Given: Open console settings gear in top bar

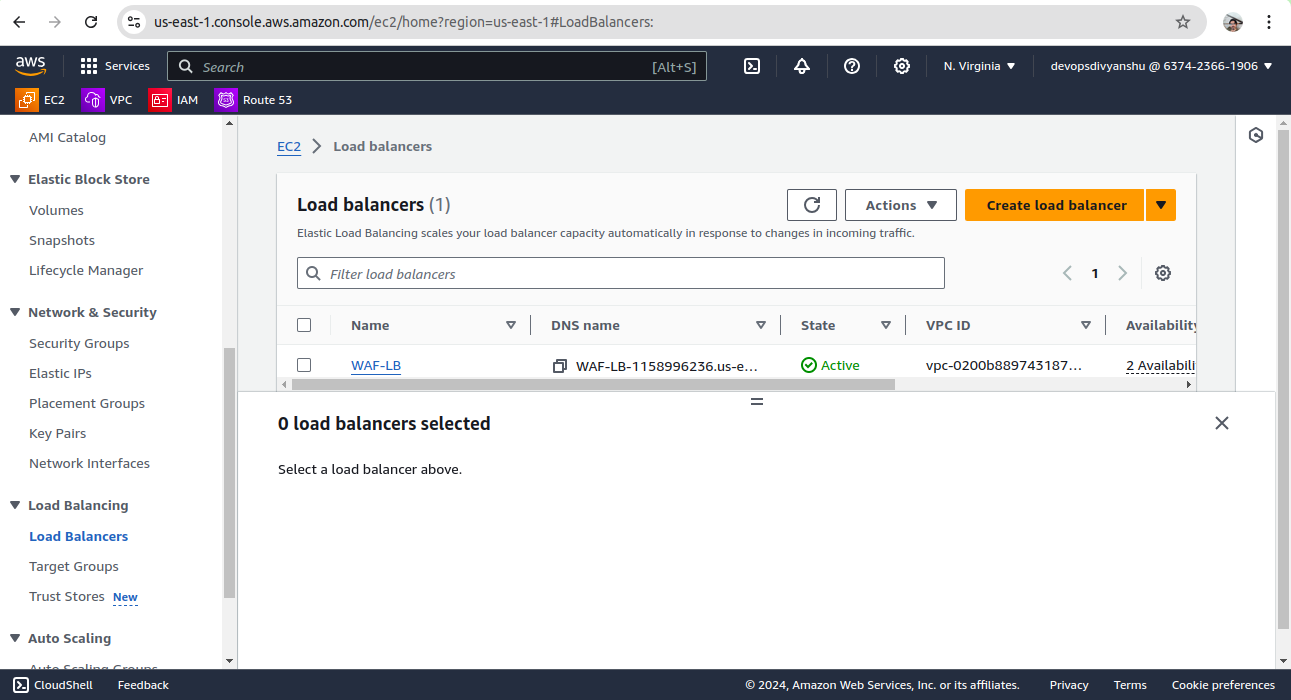Looking at the screenshot, I should point(902,66).
